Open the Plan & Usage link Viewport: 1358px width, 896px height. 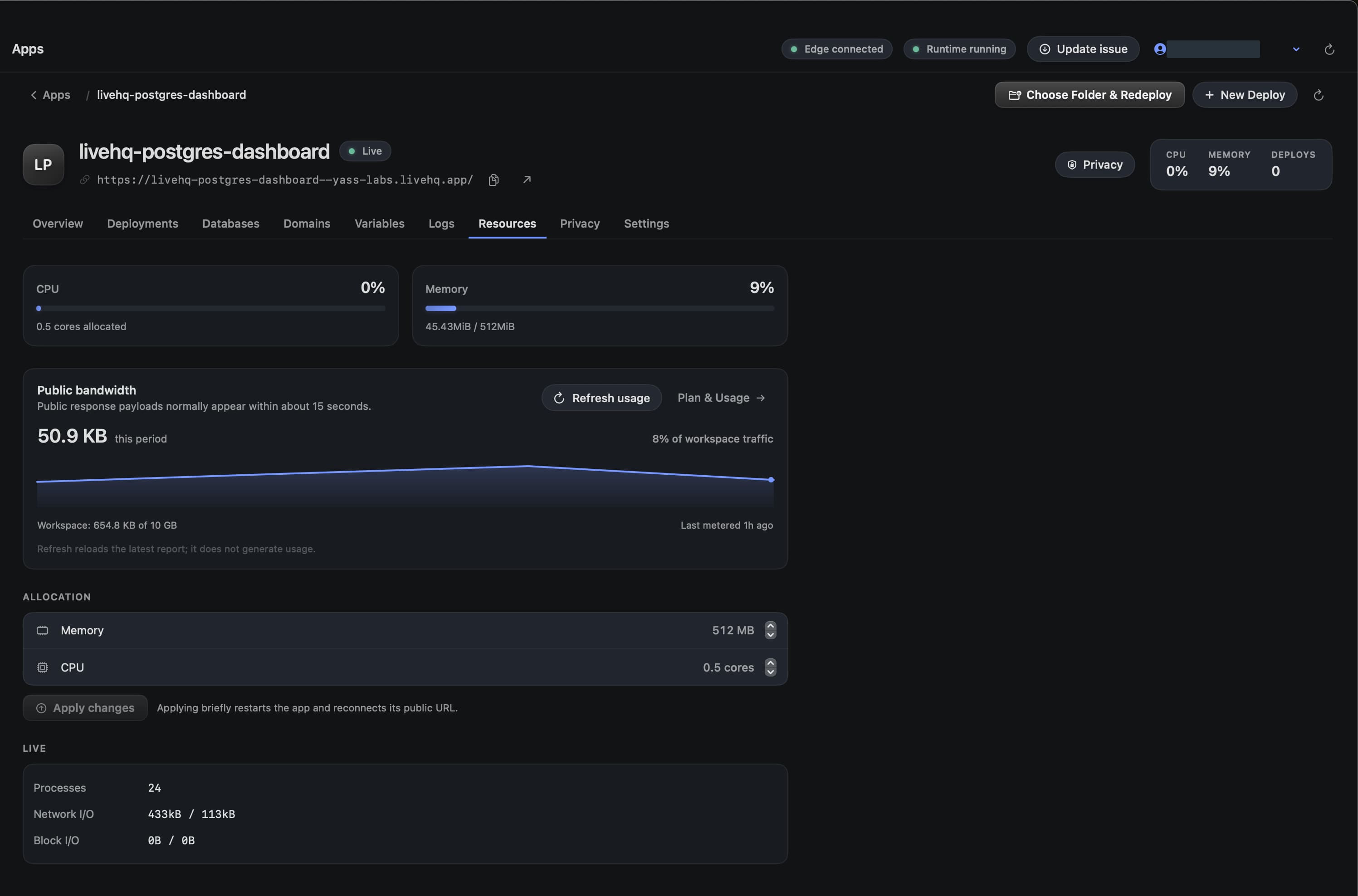point(721,398)
